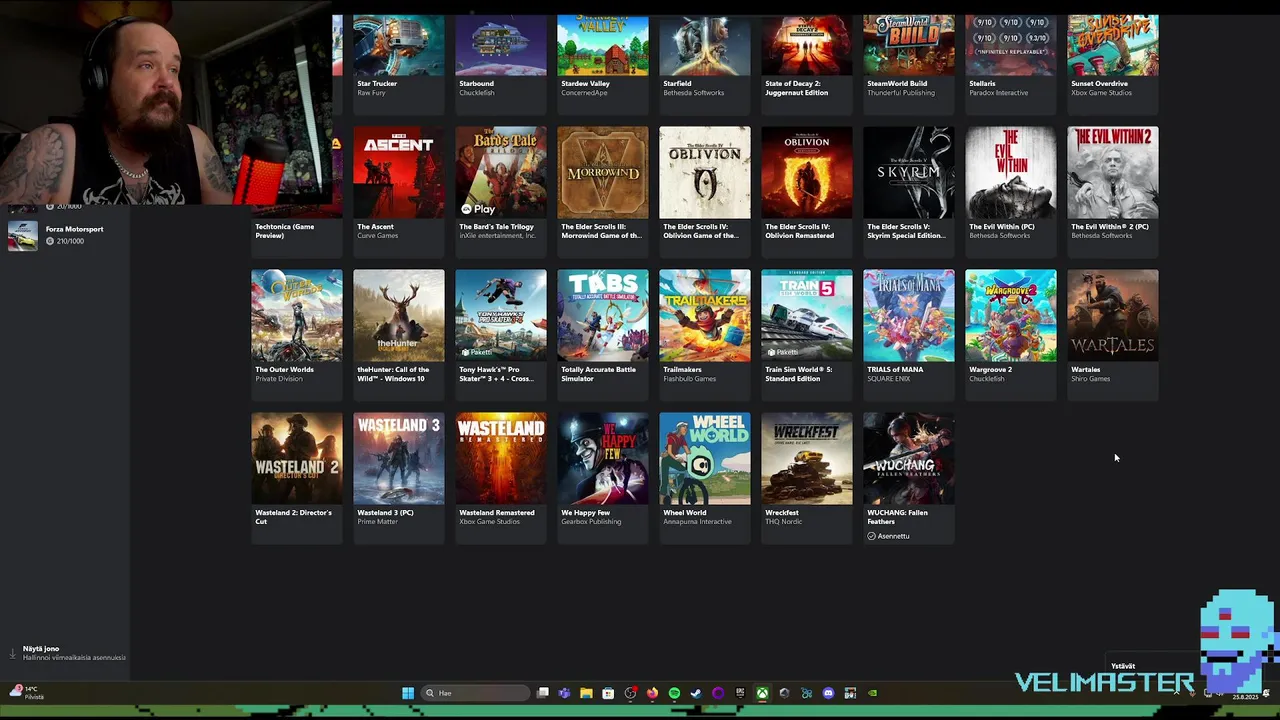Open Steam from the taskbar

click(696, 693)
